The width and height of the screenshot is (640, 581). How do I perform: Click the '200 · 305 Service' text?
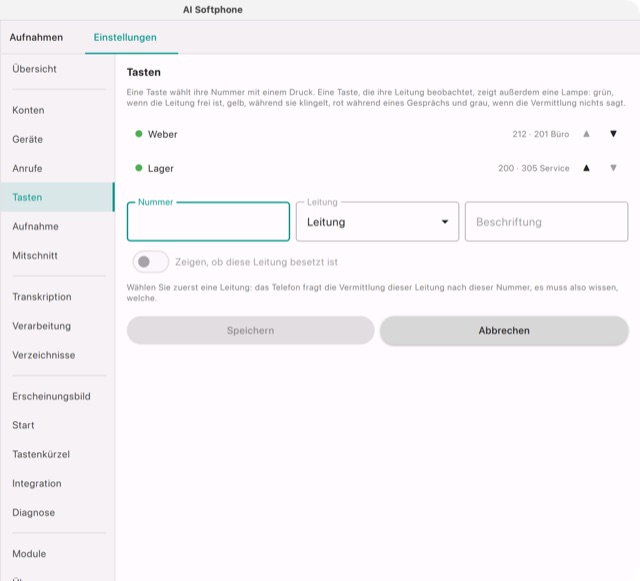pos(533,168)
